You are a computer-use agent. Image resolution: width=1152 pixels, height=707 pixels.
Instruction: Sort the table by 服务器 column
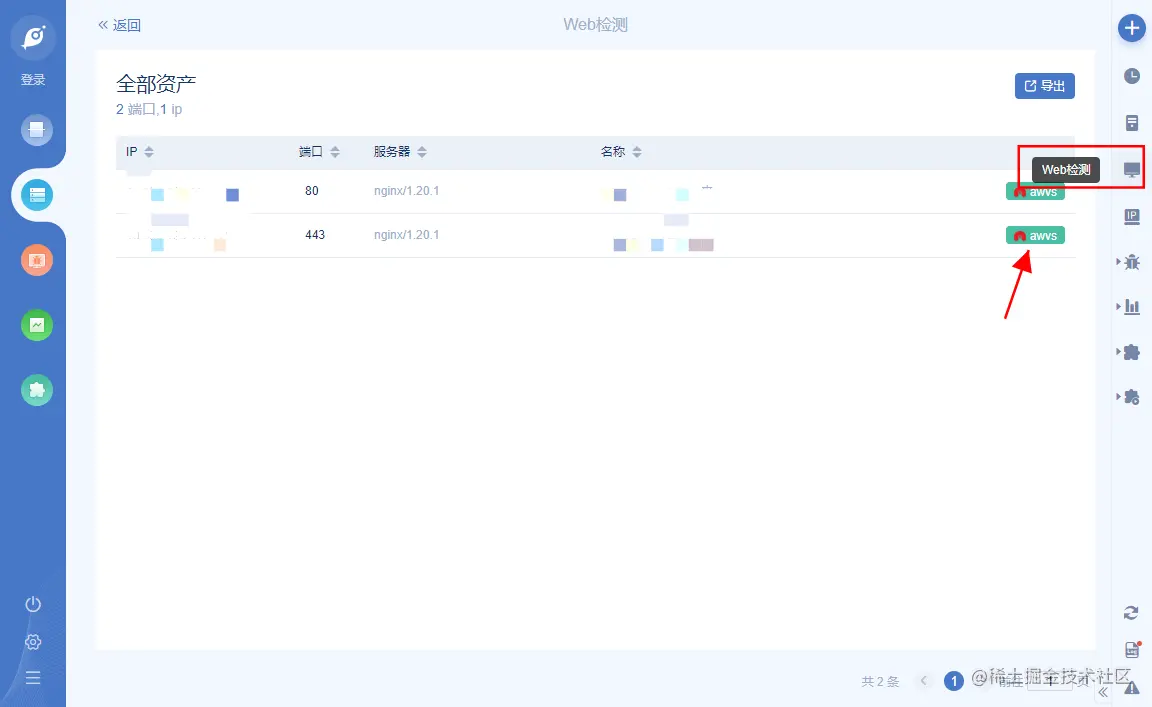pos(422,152)
